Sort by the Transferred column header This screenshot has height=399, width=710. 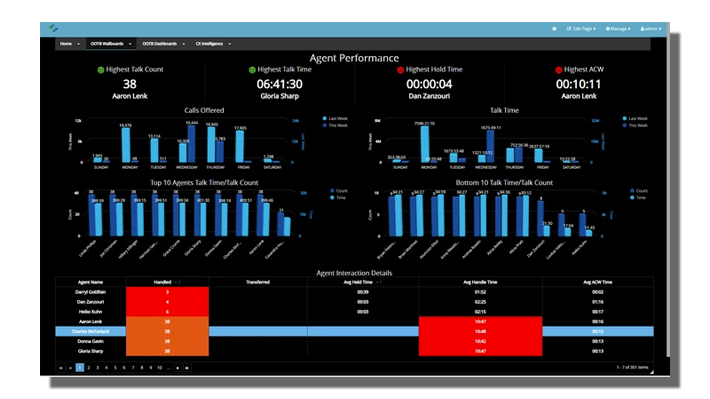[x=258, y=282]
